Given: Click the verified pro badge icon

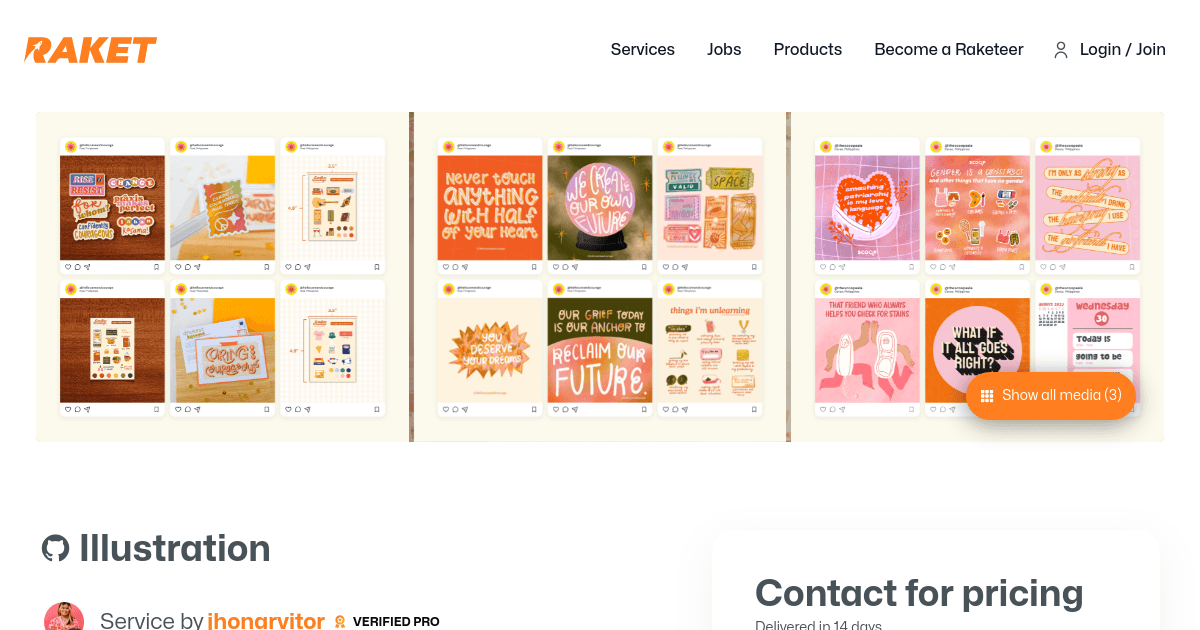Looking at the screenshot, I should [340, 621].
